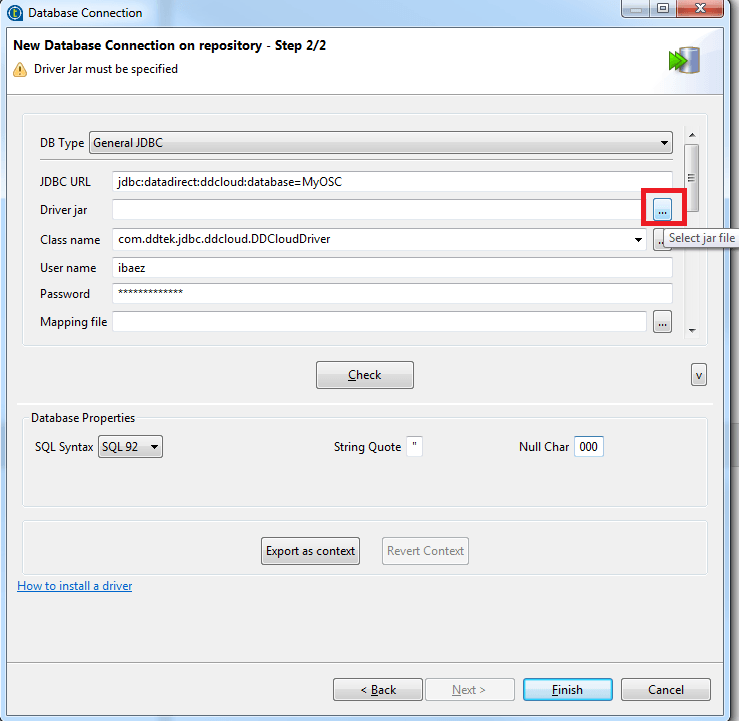Viewport: 739px width, 721px height.
Task: Click the disabled Next button
Action: (x=469, y=690)
